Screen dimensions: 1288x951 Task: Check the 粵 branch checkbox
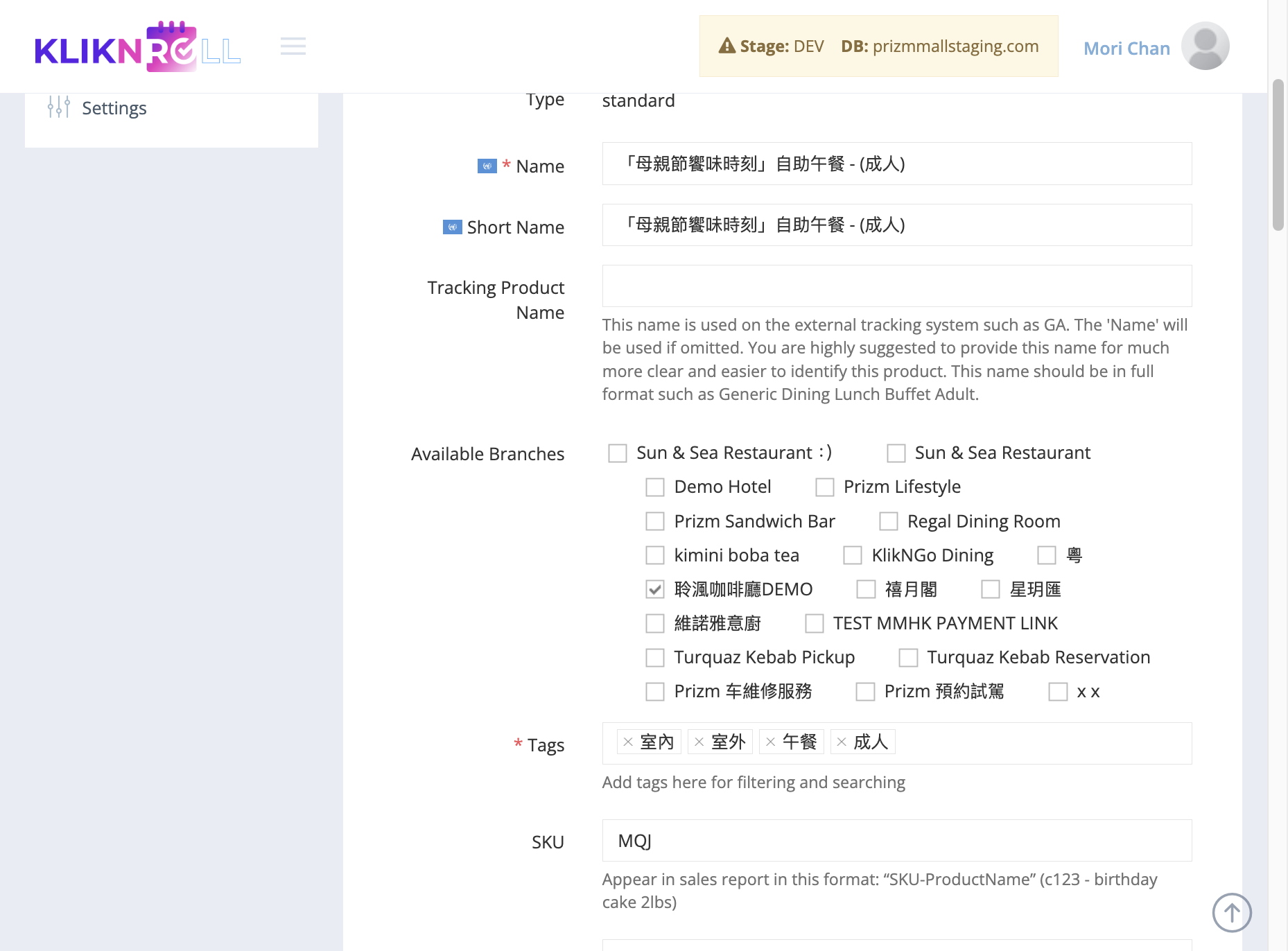(1047, 555)
